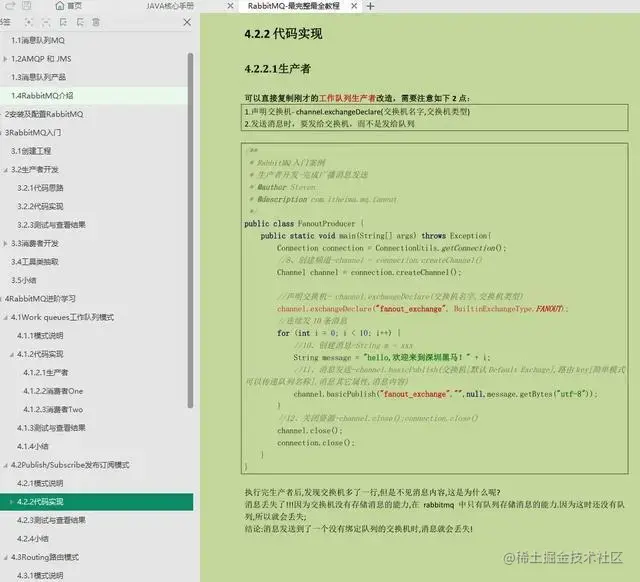
Task: Close the bookmark outline panel
Action: (187, 22)
